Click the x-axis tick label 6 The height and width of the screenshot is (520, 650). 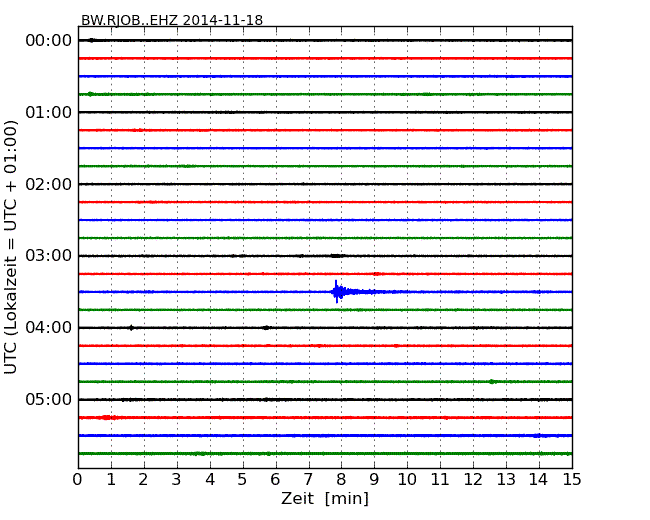[x=275, y=480]
